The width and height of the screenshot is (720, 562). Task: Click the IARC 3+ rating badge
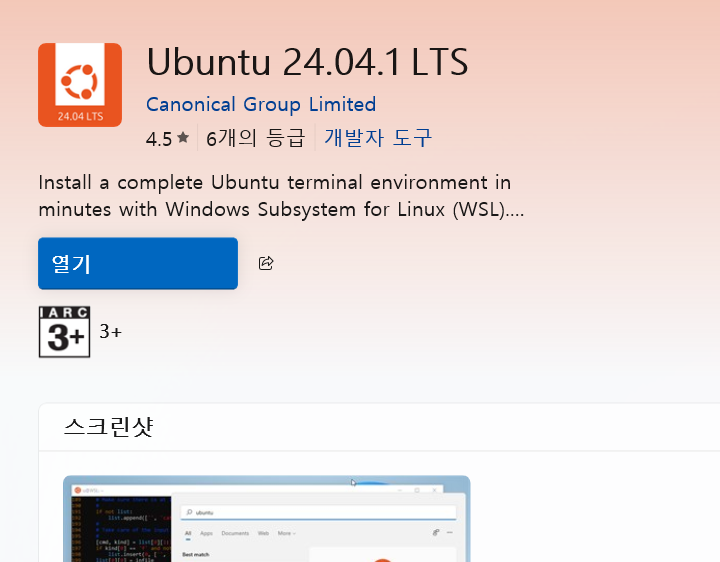(64, 332)
